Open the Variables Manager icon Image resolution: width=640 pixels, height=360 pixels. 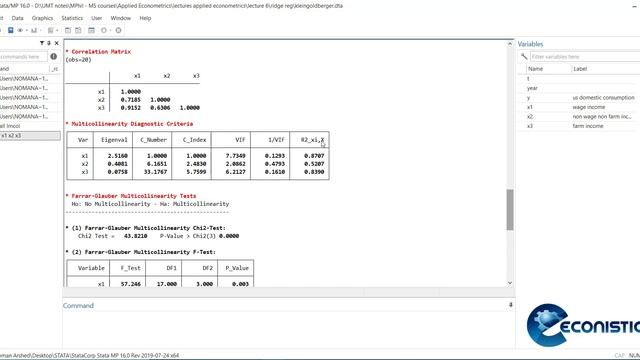[91, 30]
